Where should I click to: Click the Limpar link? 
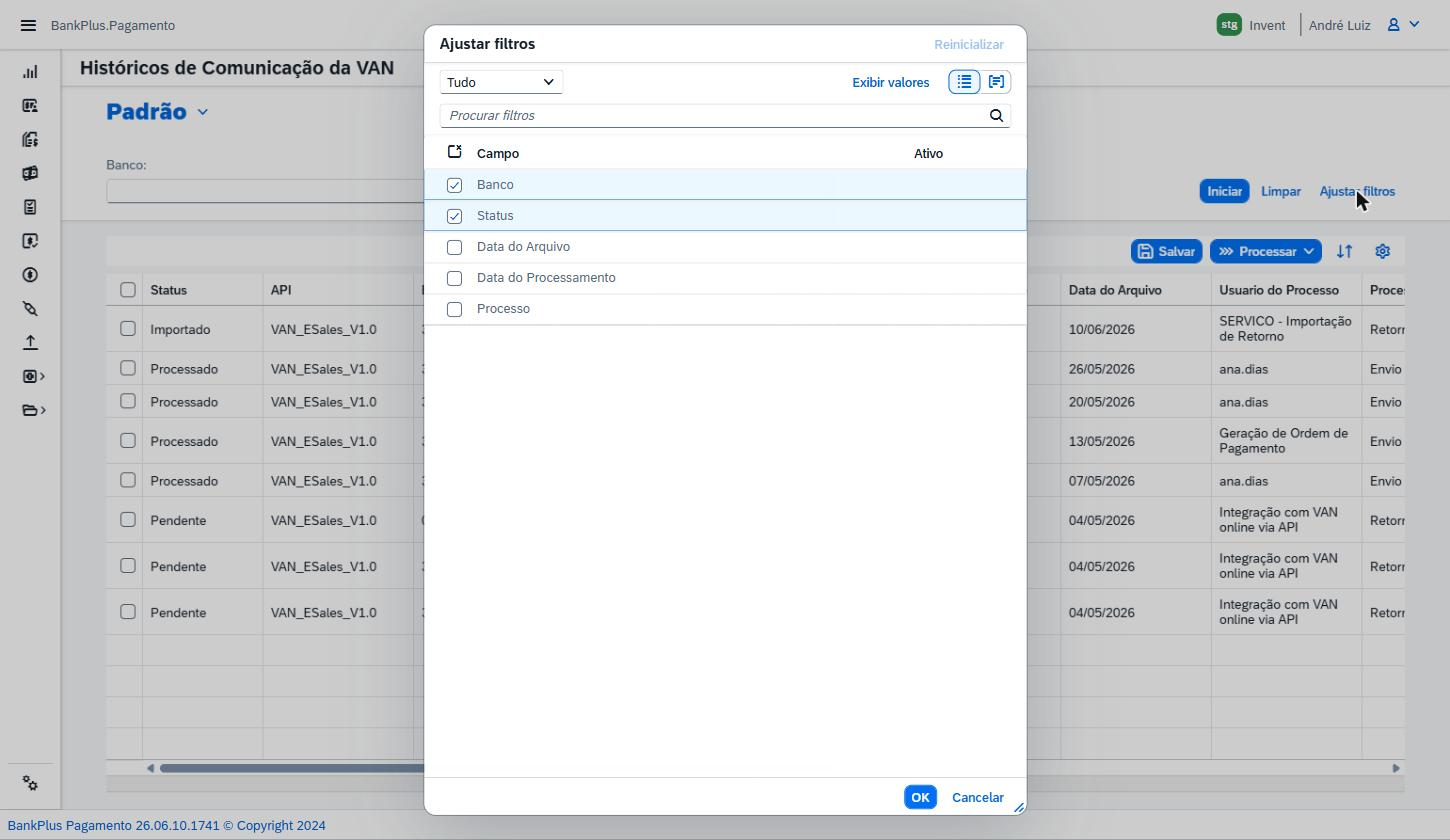[1281, 191]
